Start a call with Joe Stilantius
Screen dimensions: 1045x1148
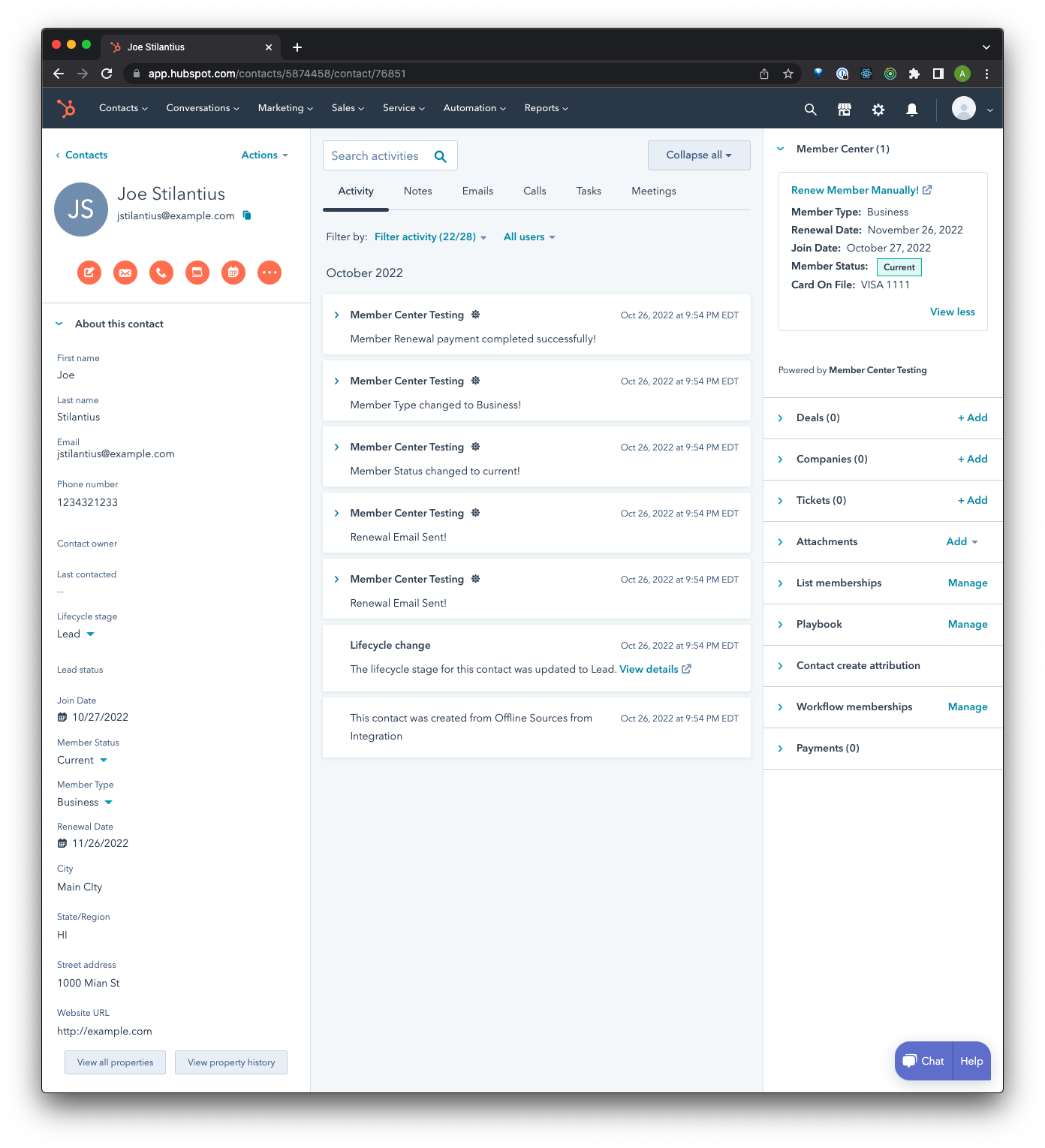tap(161, 273)
